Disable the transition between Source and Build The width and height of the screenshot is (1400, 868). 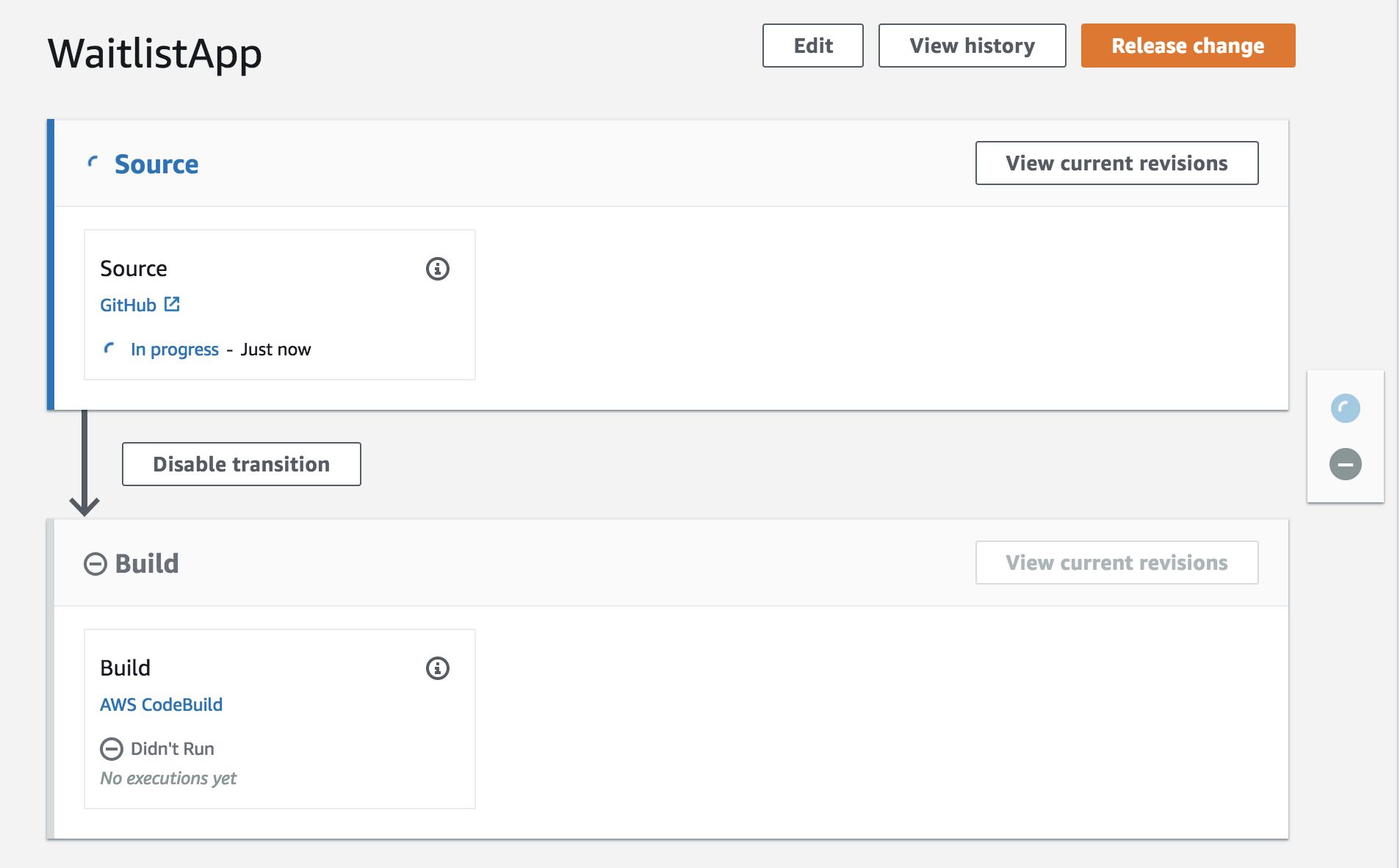tap(241, 463)
